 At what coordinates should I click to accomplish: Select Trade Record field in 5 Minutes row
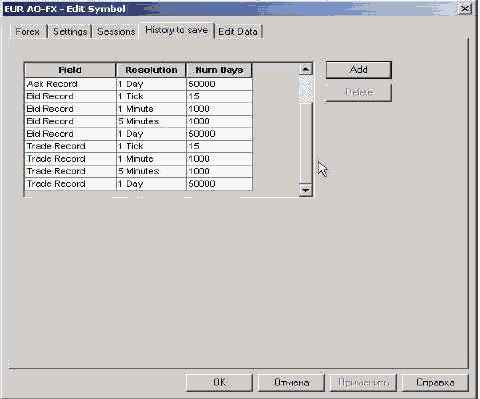coord(70,171)
